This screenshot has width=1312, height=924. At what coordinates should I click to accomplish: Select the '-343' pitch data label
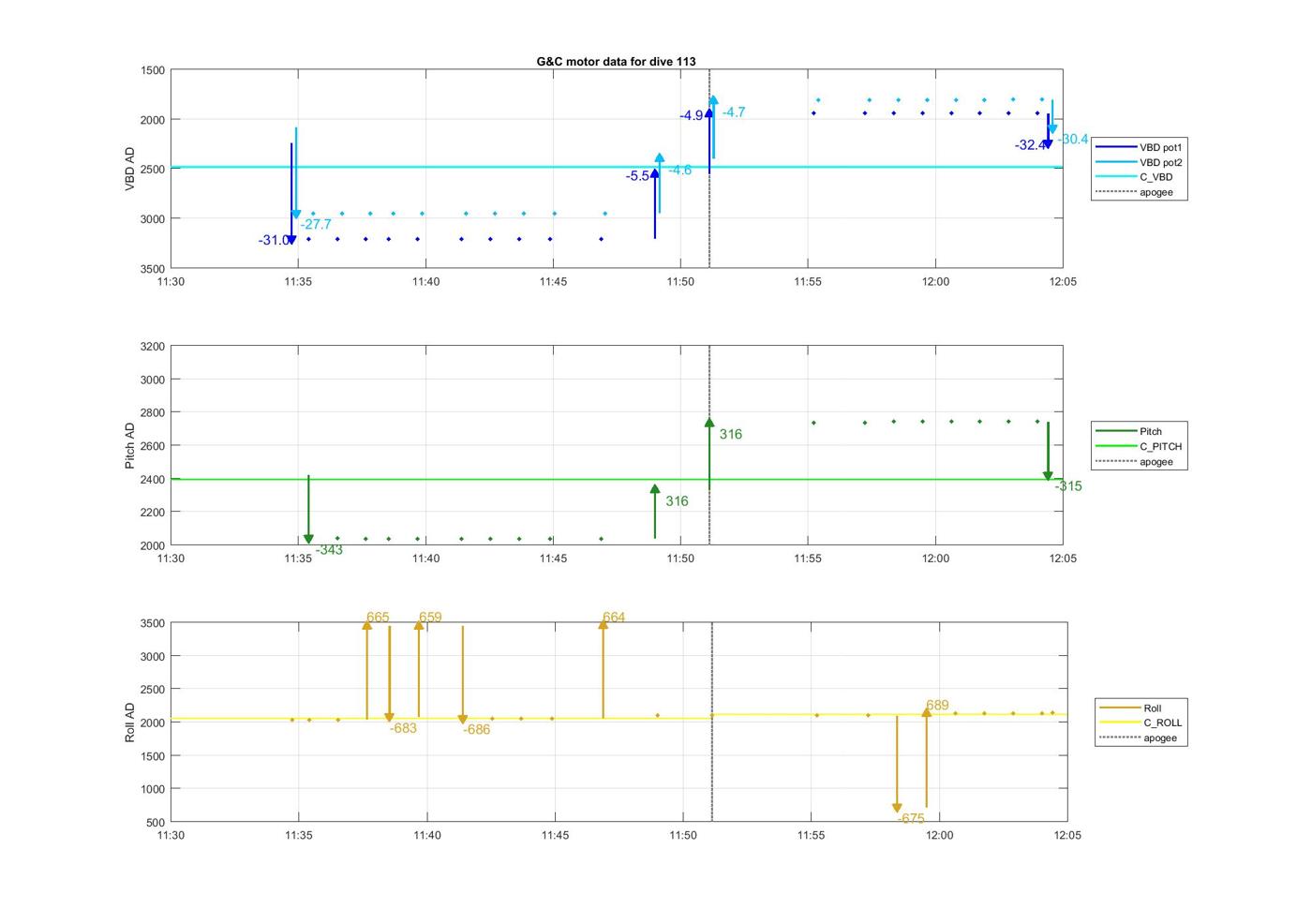(x=329, y=550)
